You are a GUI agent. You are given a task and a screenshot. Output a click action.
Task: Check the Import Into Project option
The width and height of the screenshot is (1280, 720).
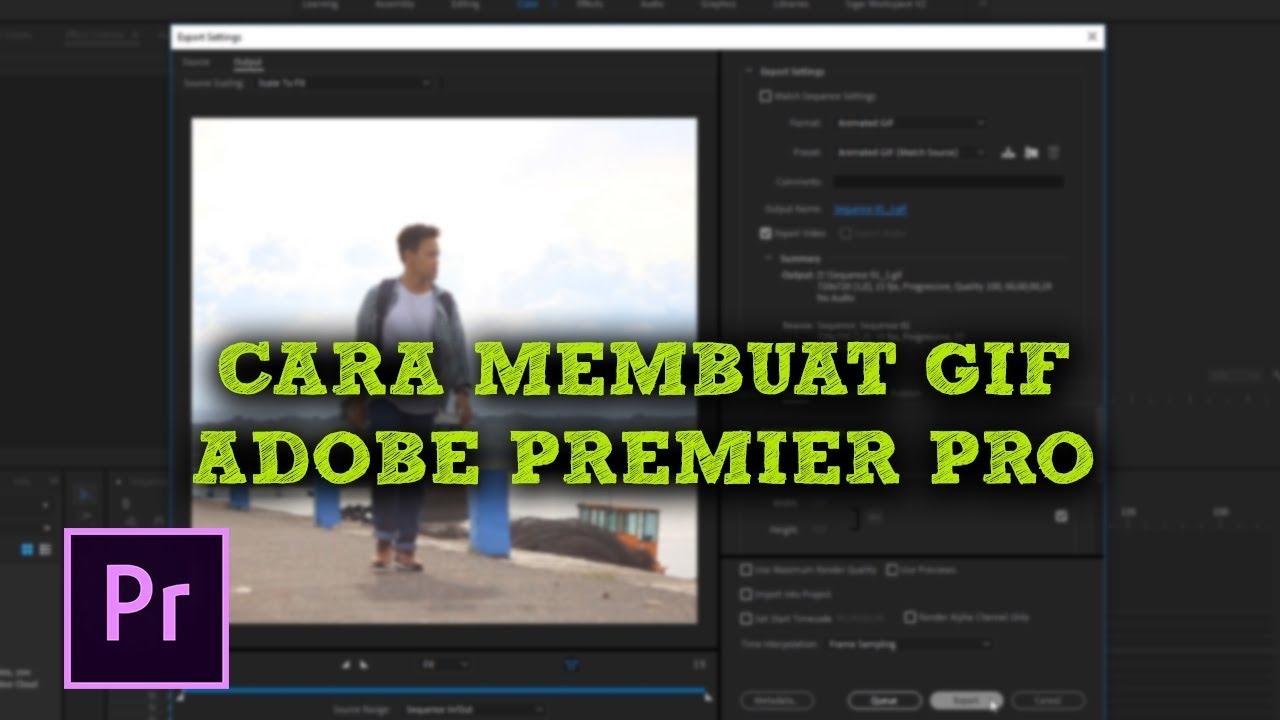click(746, 593)
